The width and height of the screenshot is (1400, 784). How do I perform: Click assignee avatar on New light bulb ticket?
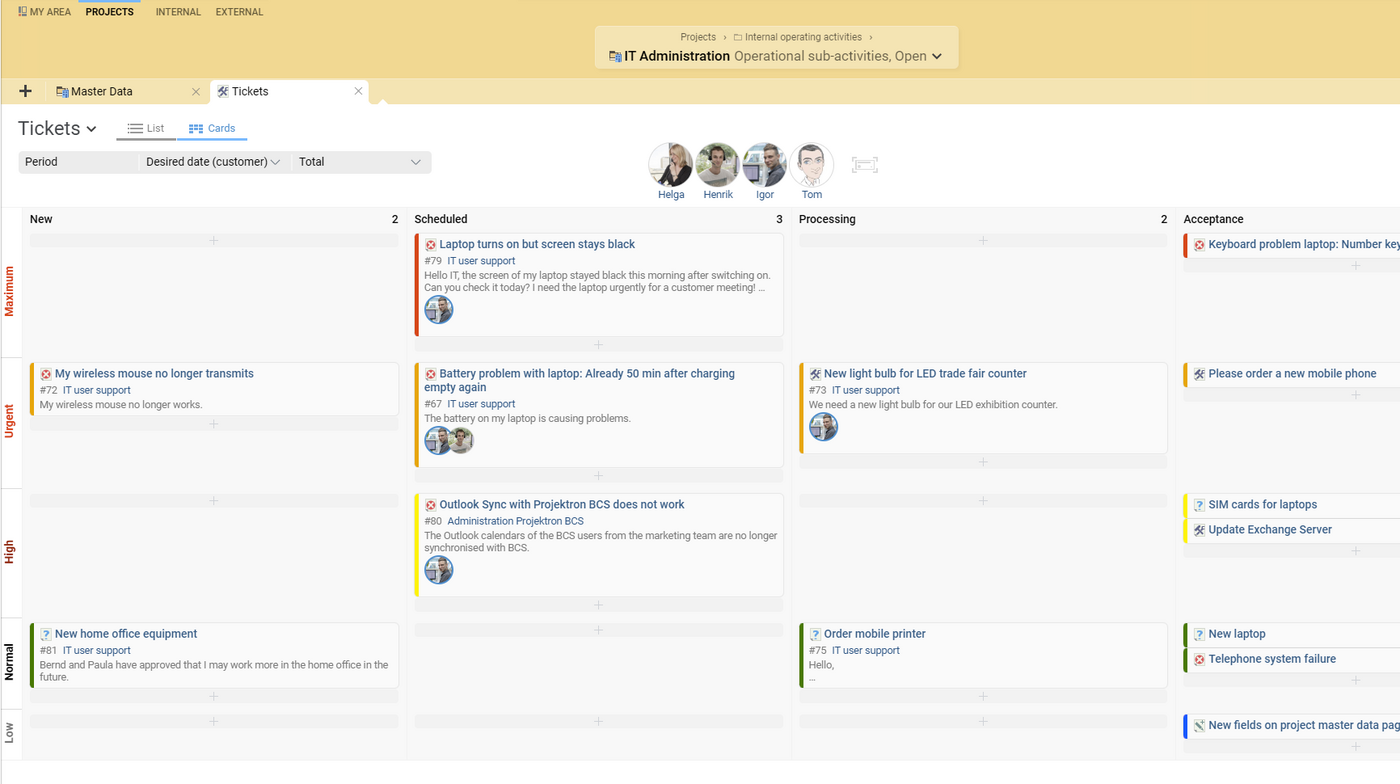coord(823,427)
